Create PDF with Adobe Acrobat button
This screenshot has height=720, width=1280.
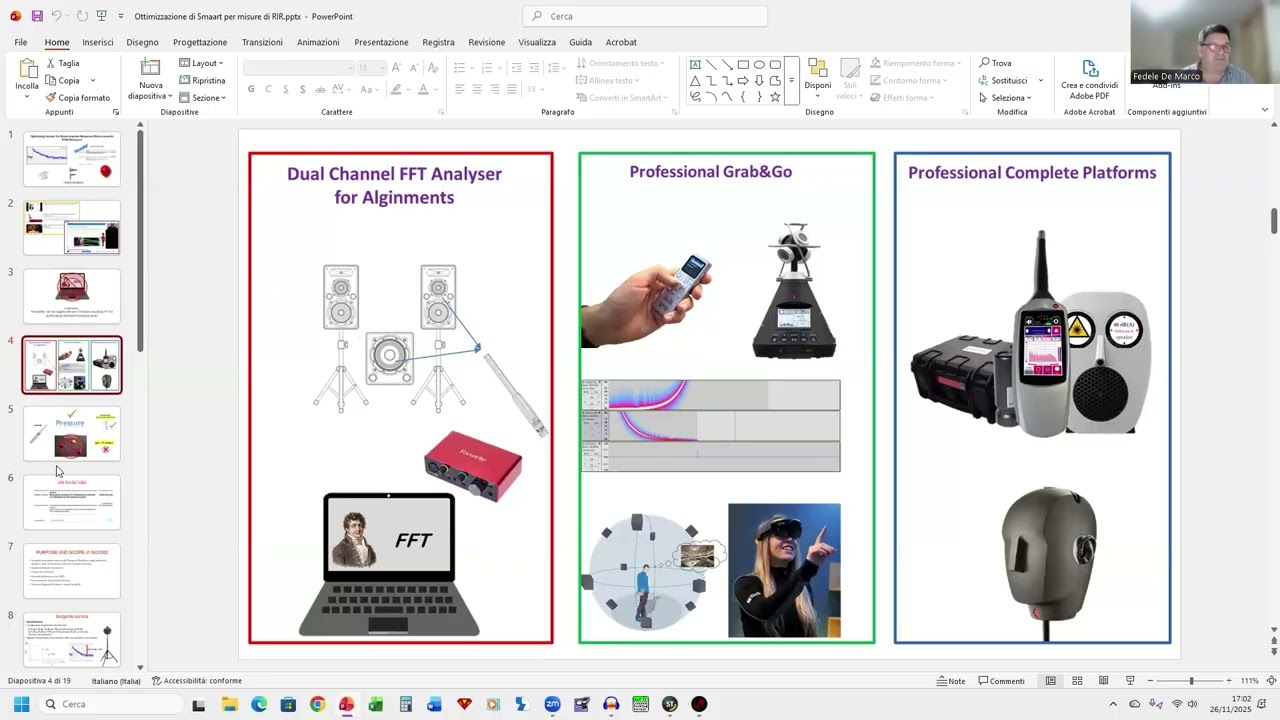click(x=1090, y=79)
